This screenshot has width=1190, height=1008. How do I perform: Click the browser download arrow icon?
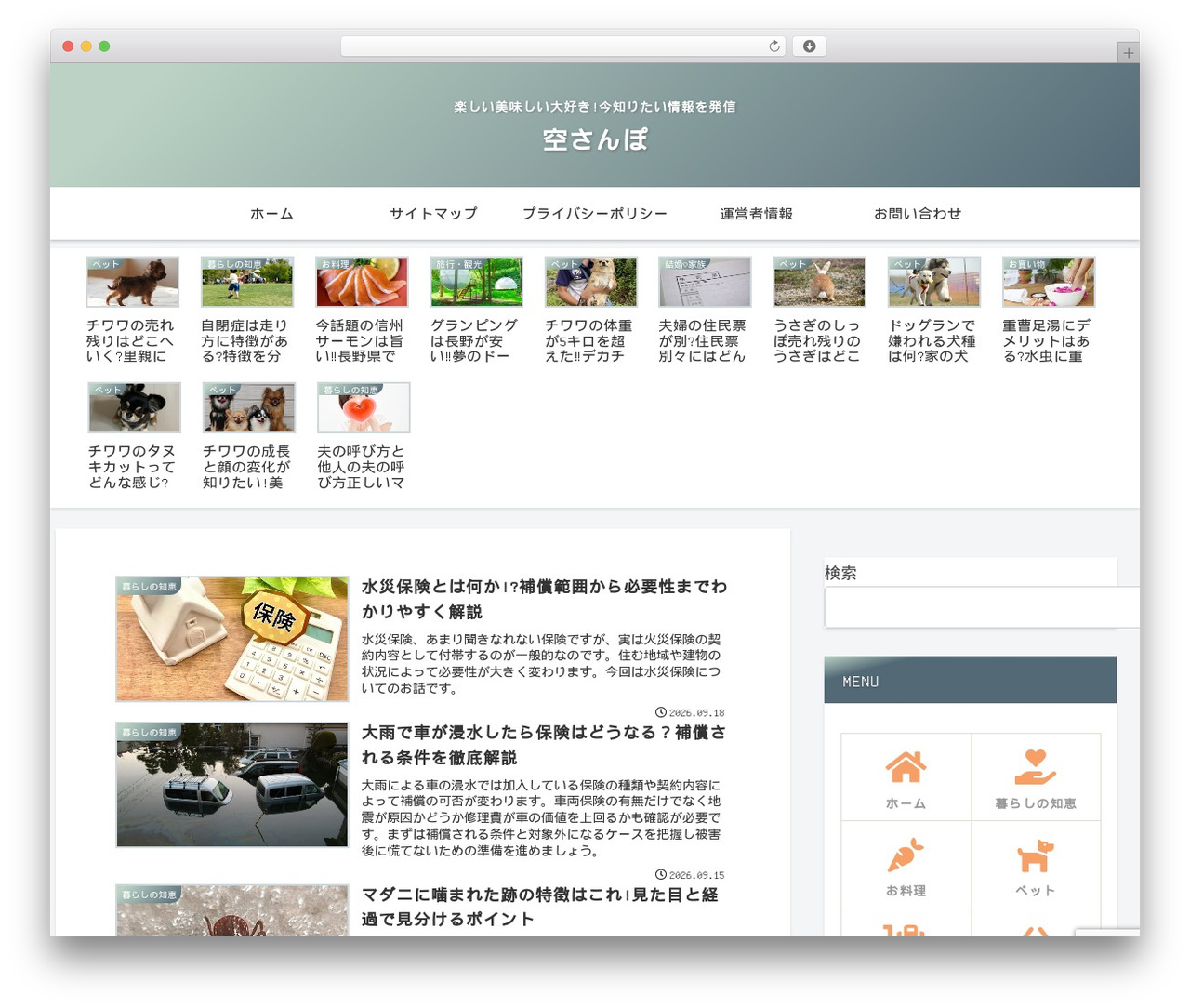[x=809, y=46]
